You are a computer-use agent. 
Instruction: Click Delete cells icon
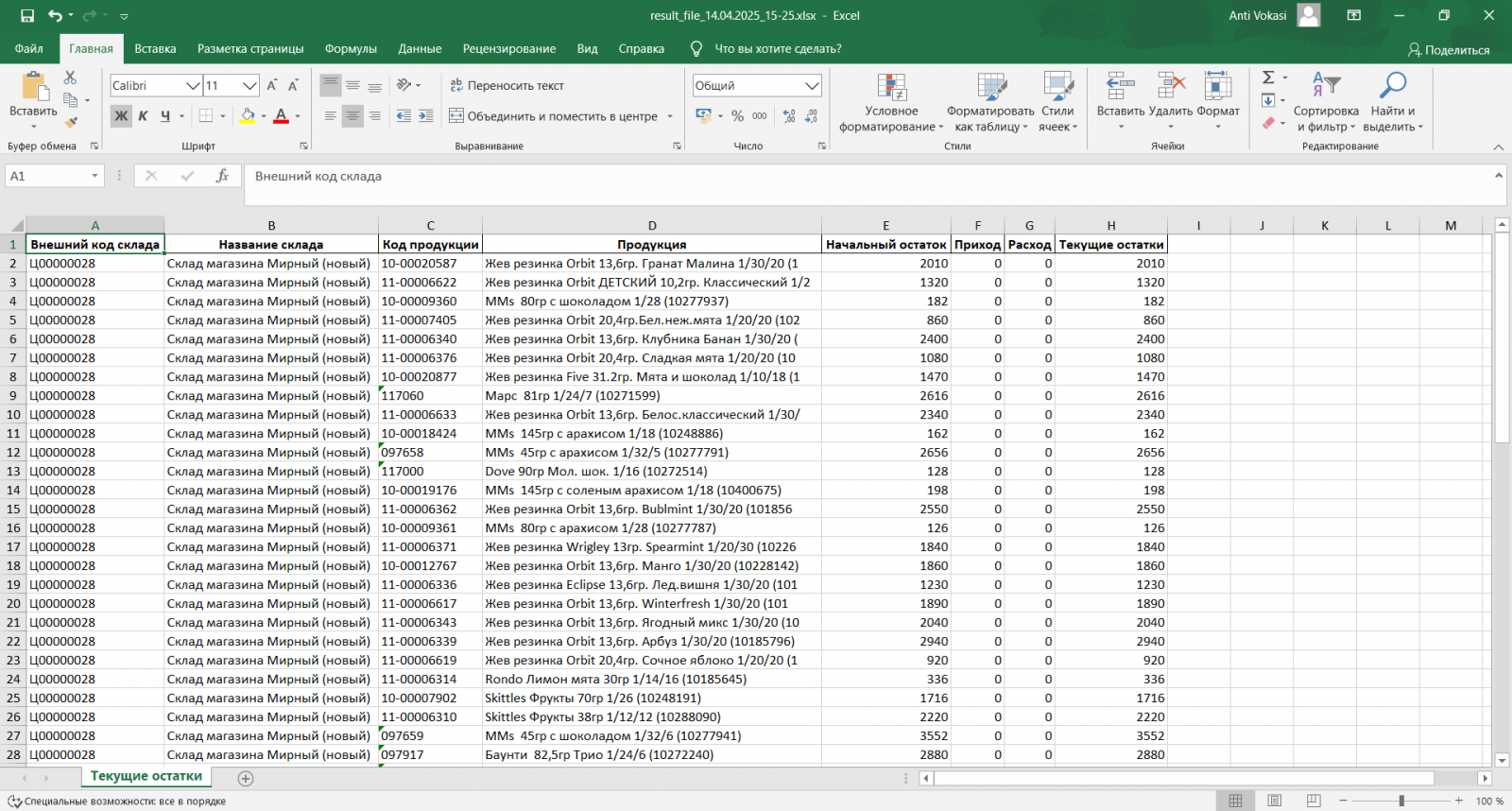[x=1171, y=86]
